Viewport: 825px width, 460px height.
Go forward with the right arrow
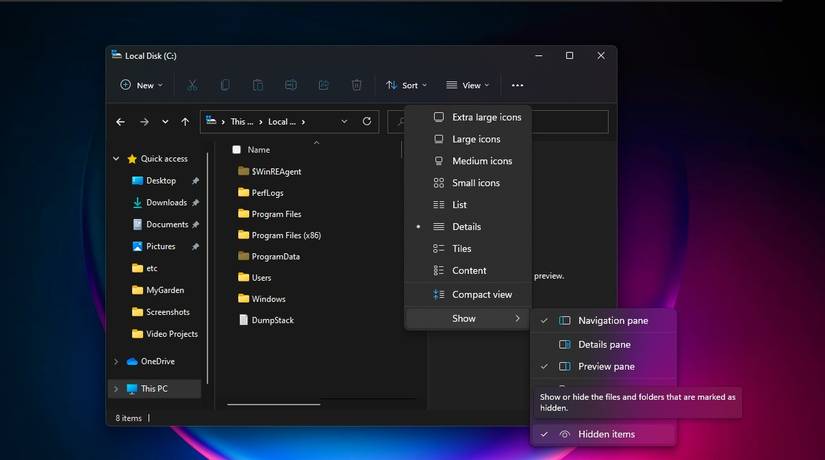click(144, 122)
